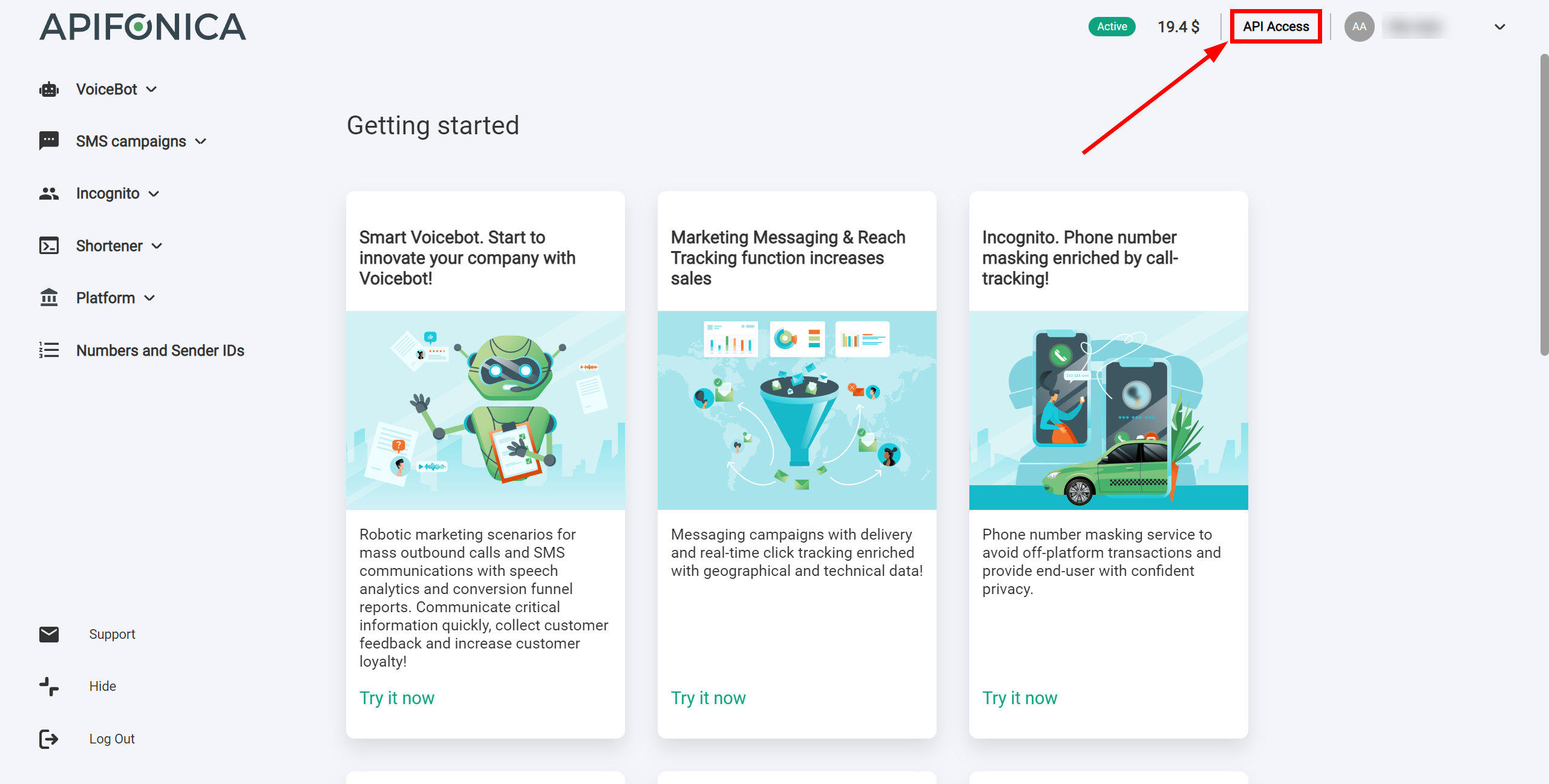The width and height of the screenshot is (1549, 784).
Task: Click the Hide sidebar collapse icon
Action: tap(49, 686)
